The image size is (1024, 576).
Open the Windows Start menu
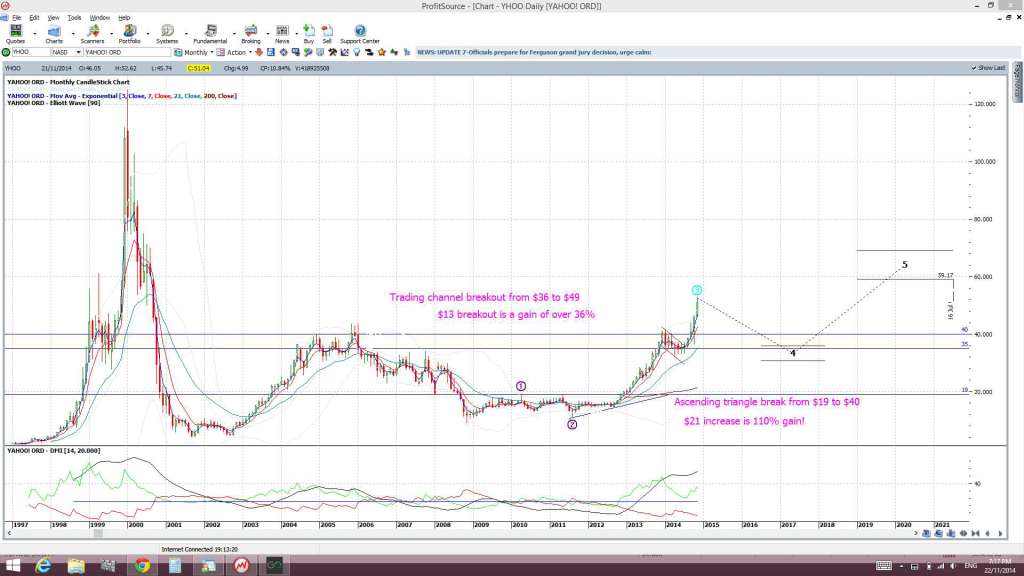(12, 566)
